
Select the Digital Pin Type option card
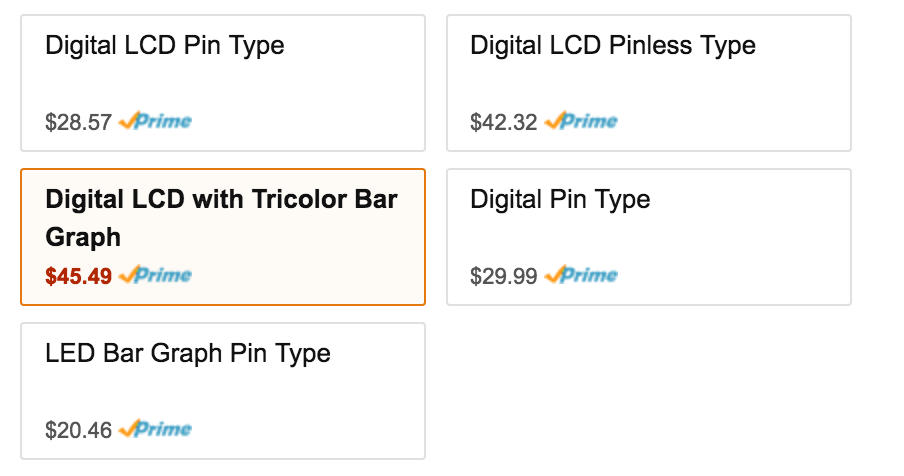[x=649, y=237]
